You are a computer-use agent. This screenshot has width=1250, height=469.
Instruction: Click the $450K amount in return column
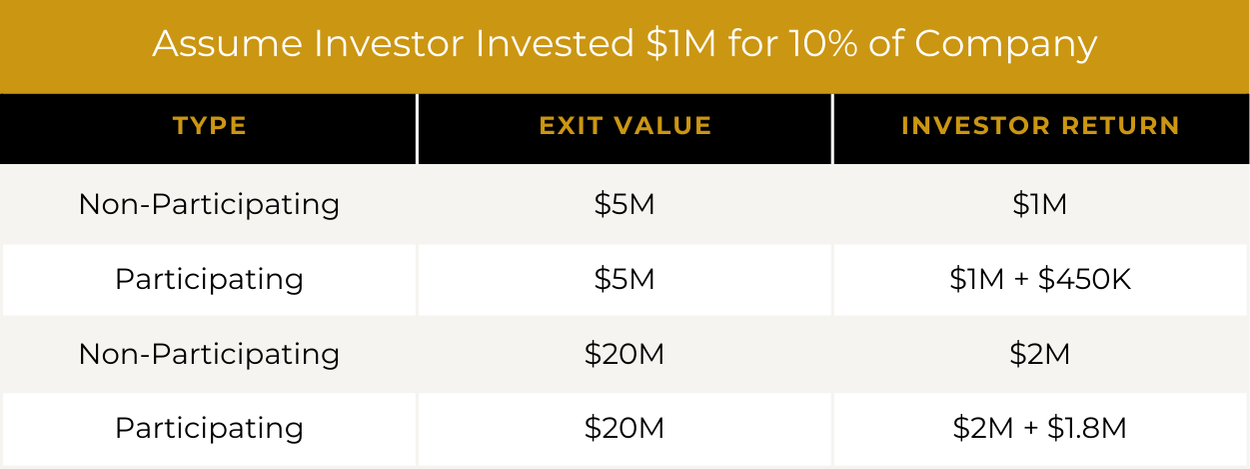1085,278
